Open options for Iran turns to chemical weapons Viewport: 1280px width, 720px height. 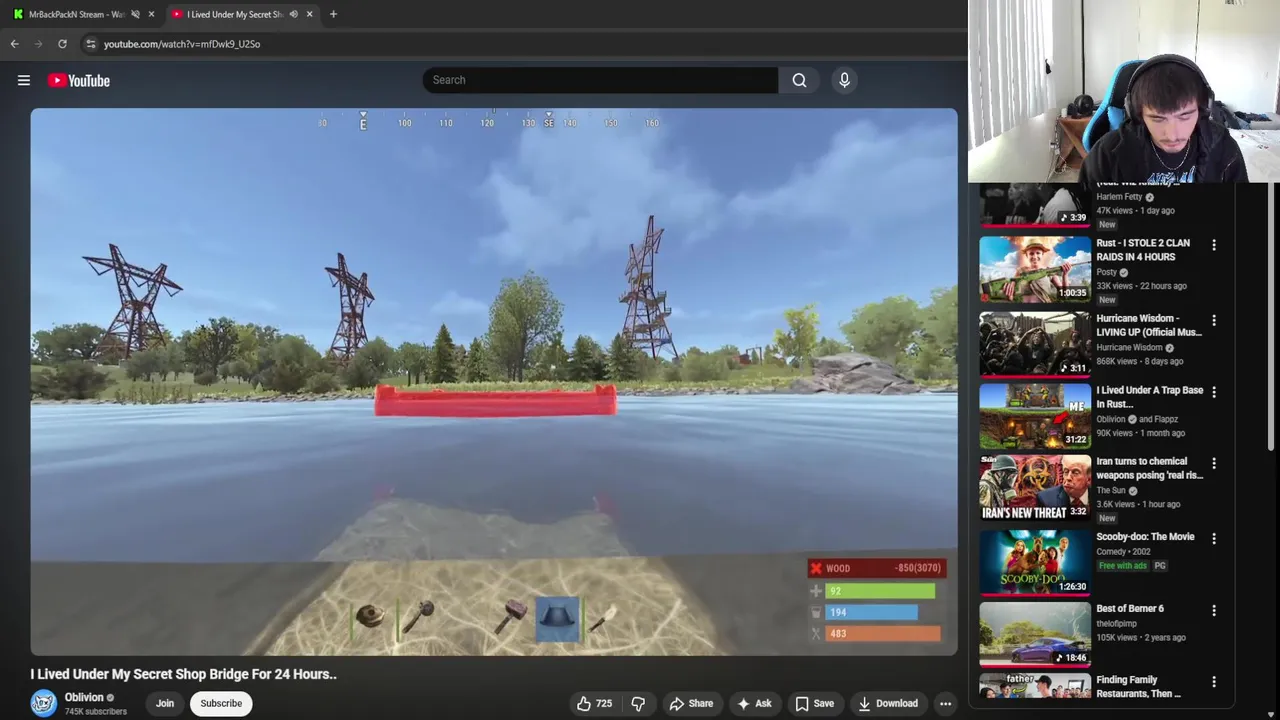1214,464
